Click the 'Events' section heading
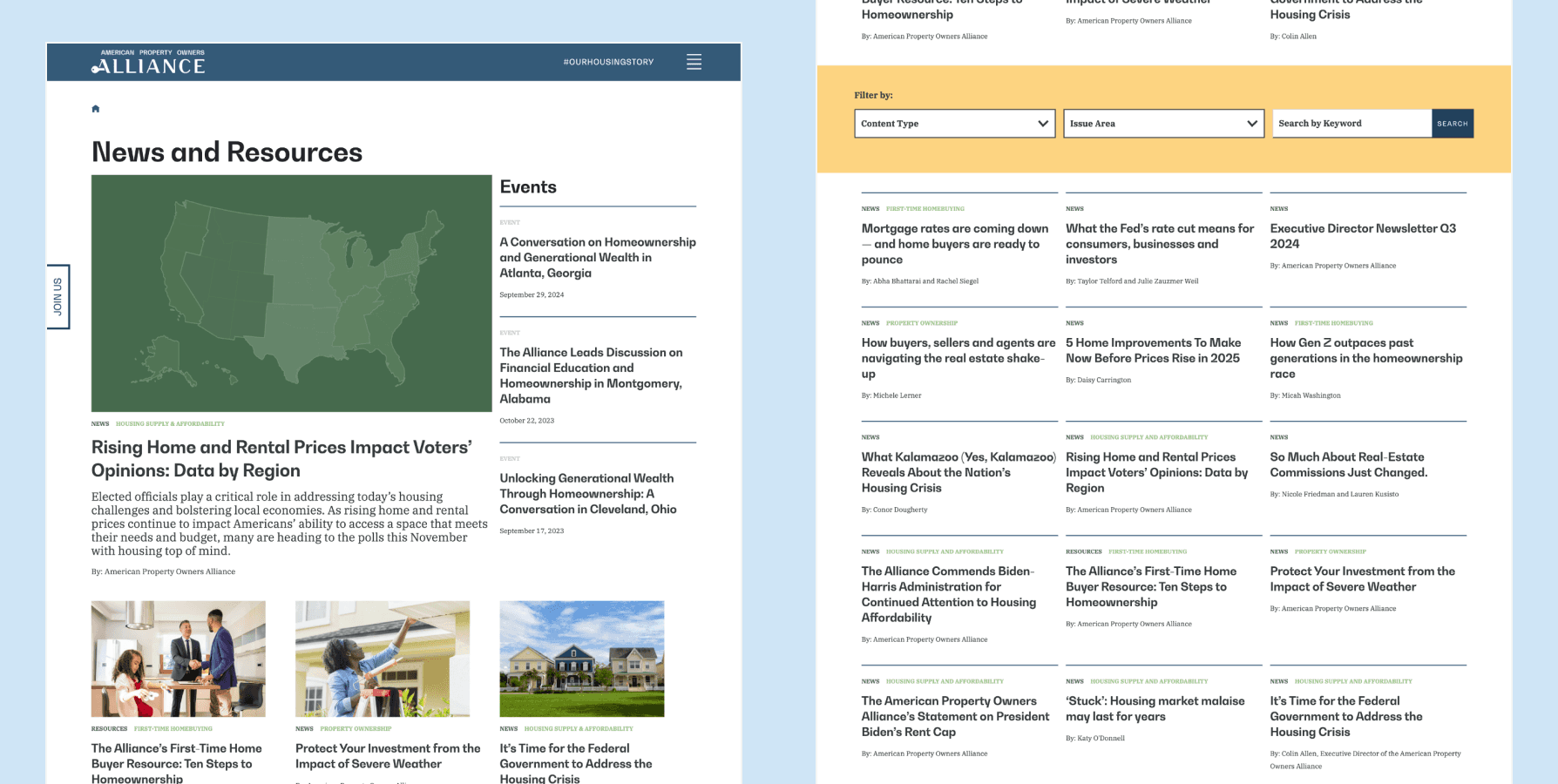Screen dimensions: 1558x784 pos(528,187)
